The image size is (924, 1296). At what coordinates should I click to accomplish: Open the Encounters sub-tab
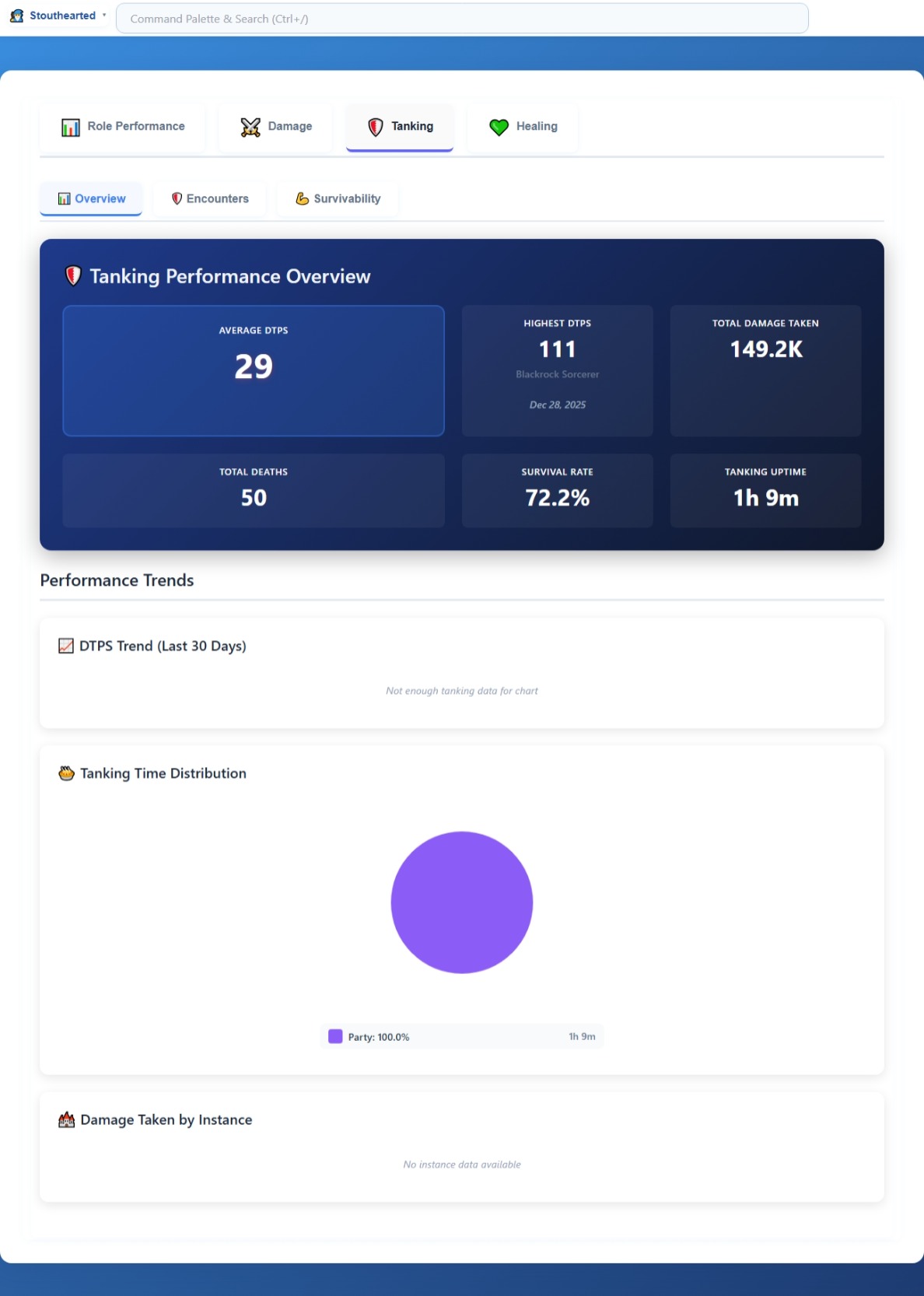pyautogui.click(x=210, y=198)
